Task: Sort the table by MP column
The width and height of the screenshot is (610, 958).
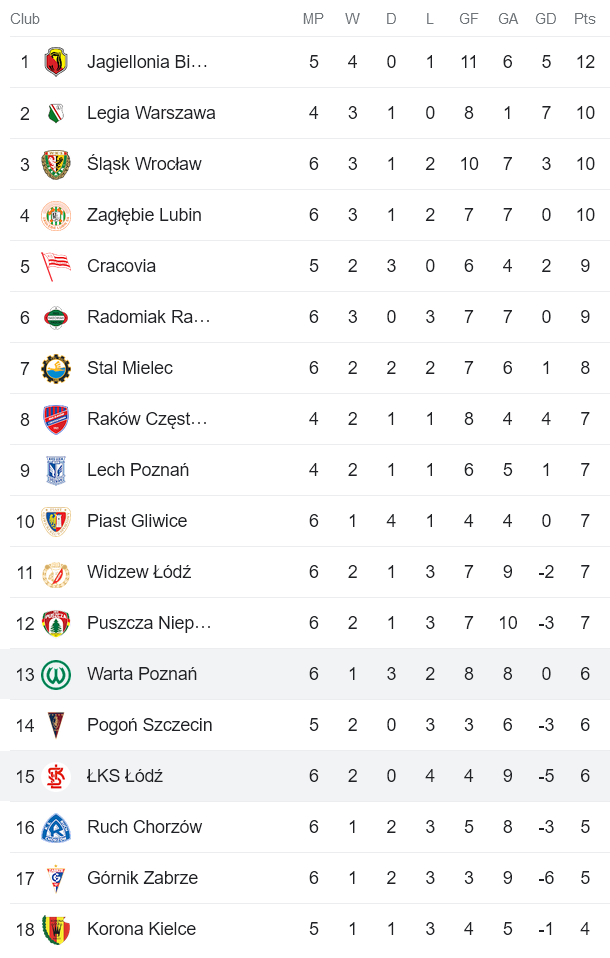Action: tap(313, 18)
